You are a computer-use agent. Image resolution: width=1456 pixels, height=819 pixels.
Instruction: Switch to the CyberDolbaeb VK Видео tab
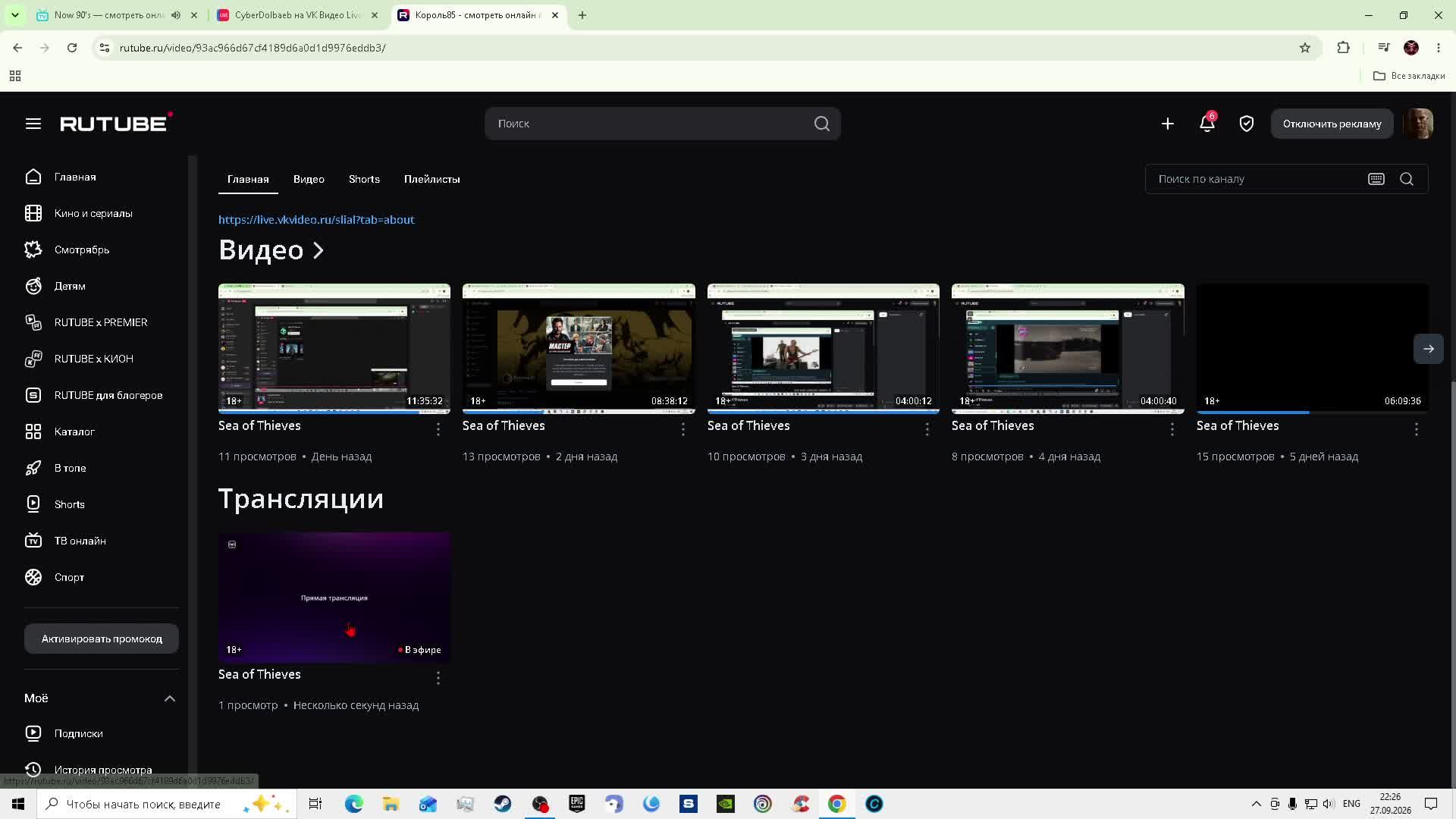click(298, 15)
